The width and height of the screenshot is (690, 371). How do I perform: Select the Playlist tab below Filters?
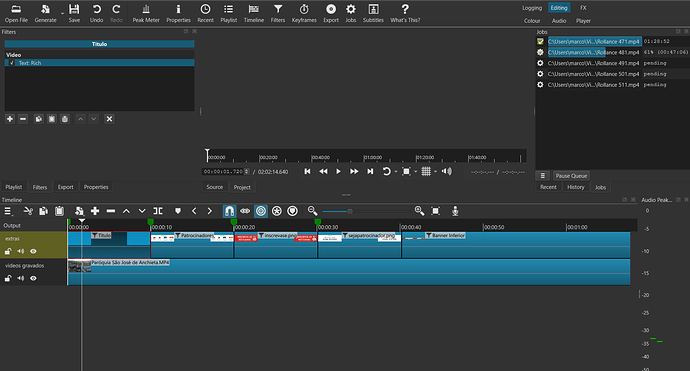pos(14,187)
